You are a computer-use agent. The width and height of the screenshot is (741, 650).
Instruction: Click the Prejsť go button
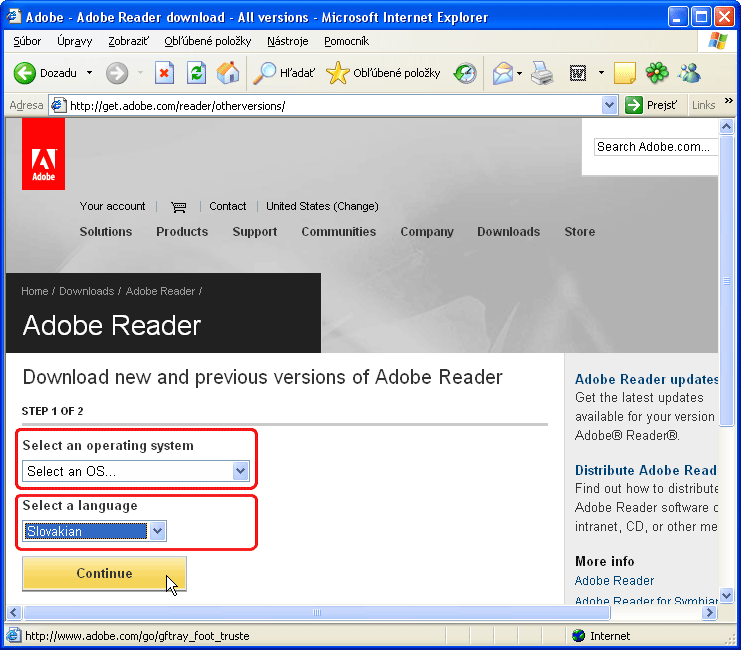point(652,105)
